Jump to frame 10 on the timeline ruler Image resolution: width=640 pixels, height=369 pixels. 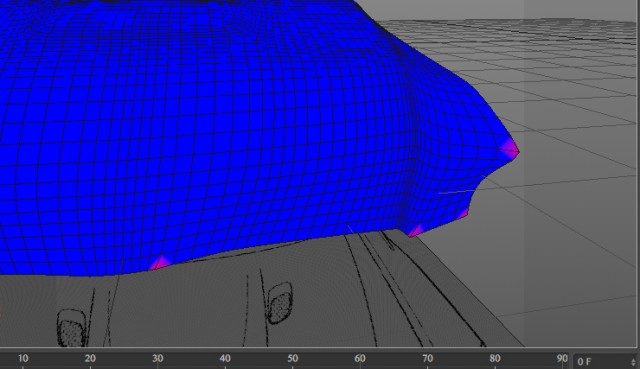point(23,359)
